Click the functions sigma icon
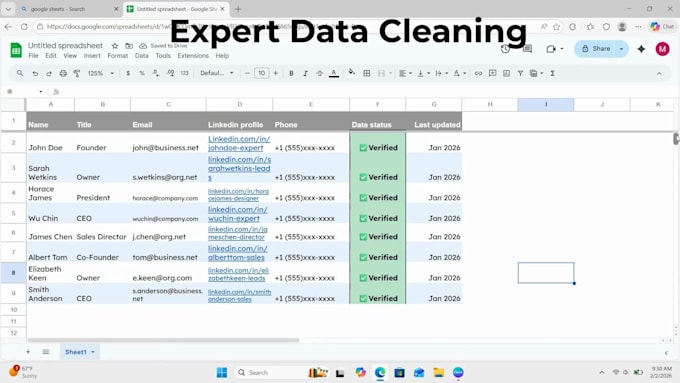The image size is (680, 383). (x=552, y=73)
